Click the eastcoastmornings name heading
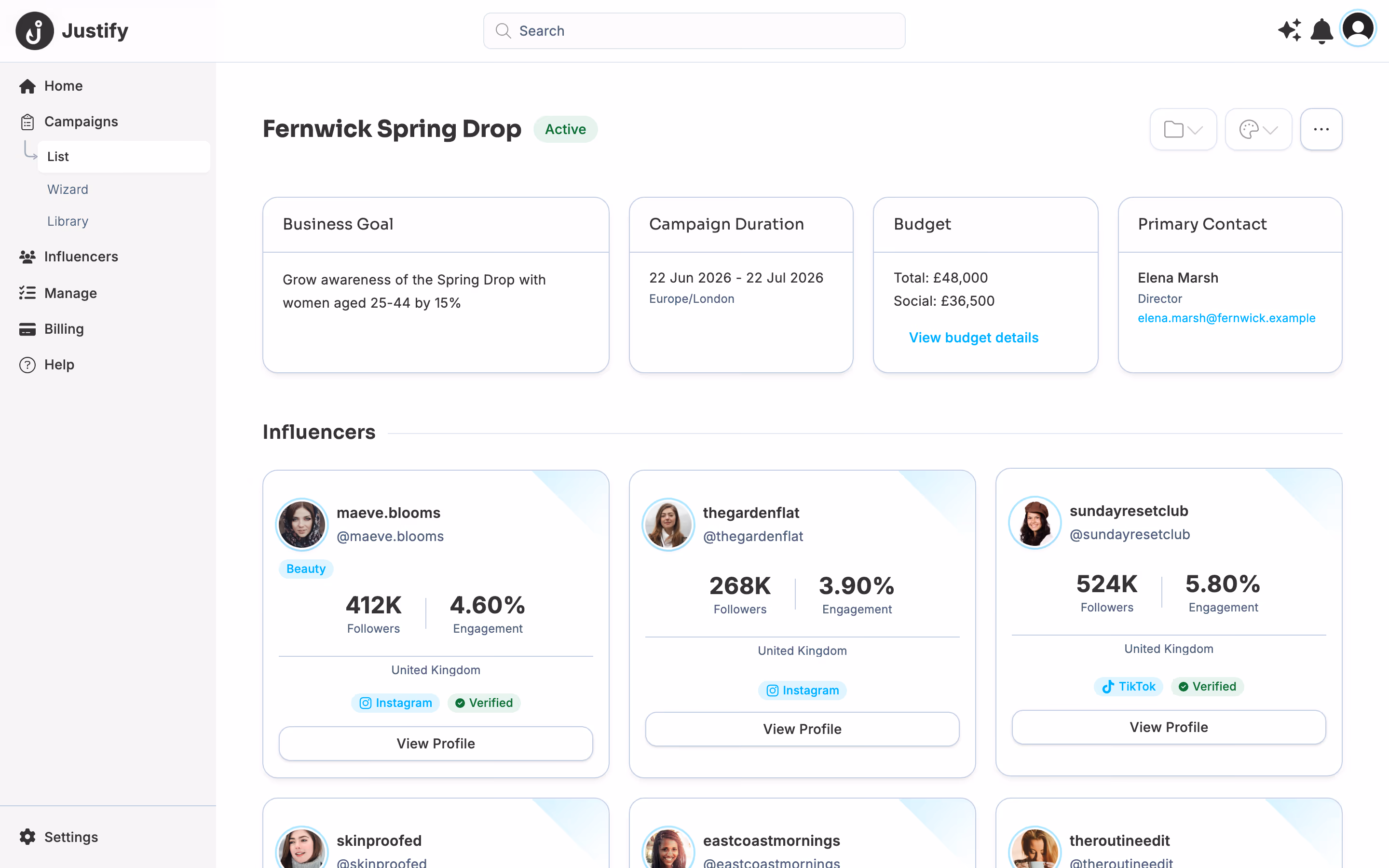This screenshot has height=868, width=1389. pyautogui.click(x=771, y=841)
